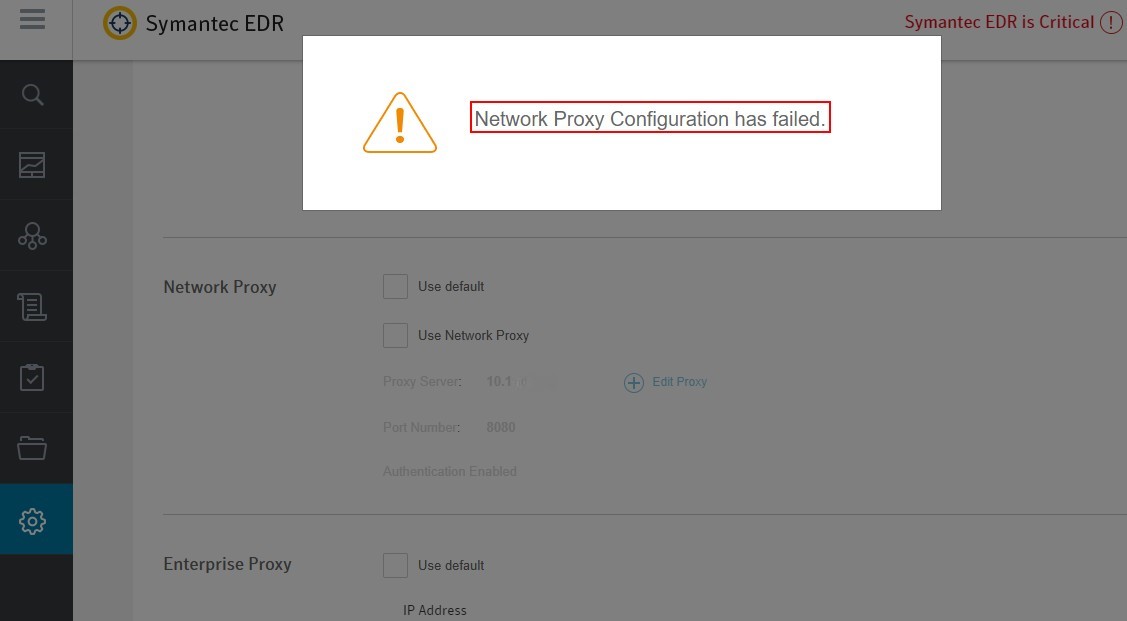Open the Policies scroll icon in sidebar
Image resolution: width=1127 pixels, height=621 pixels.
(33, 307)
